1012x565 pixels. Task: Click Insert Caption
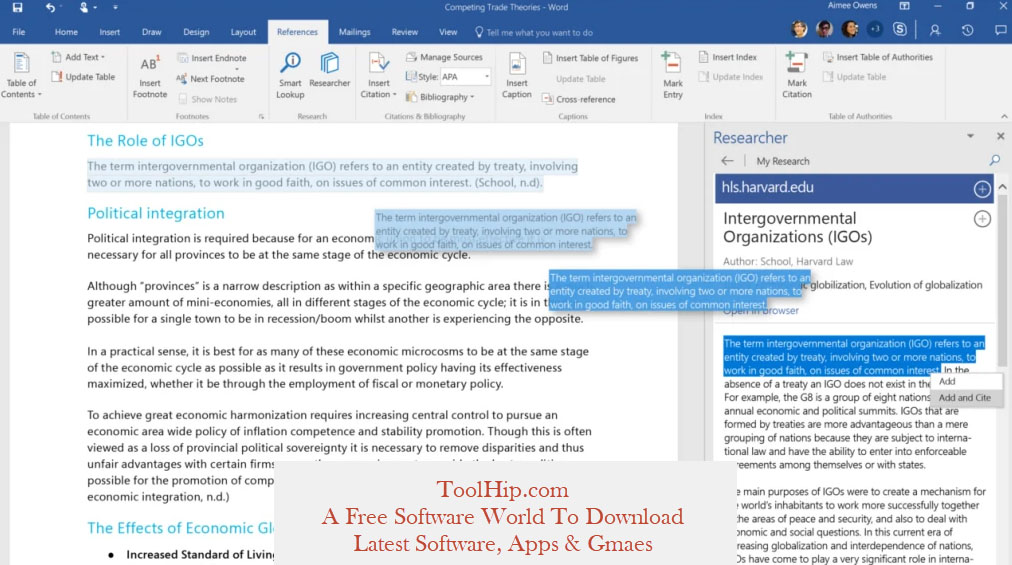[x=516, y=76]
